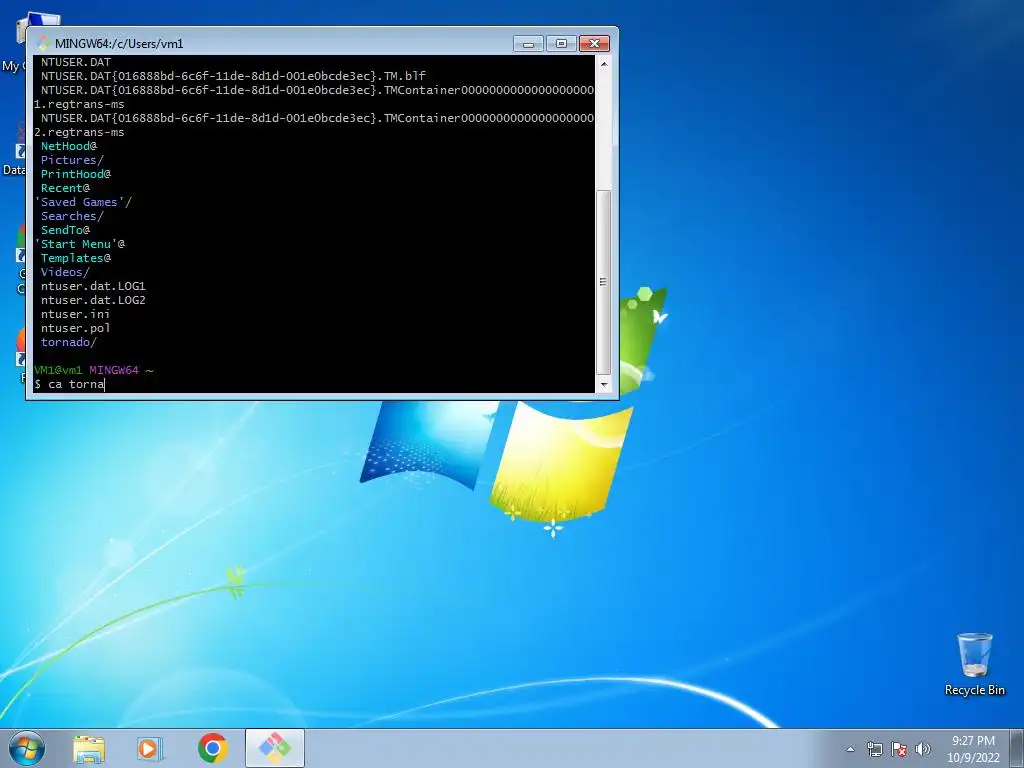
Task: Click the '$ ca torna' command input line
Action: click(69, 384)
